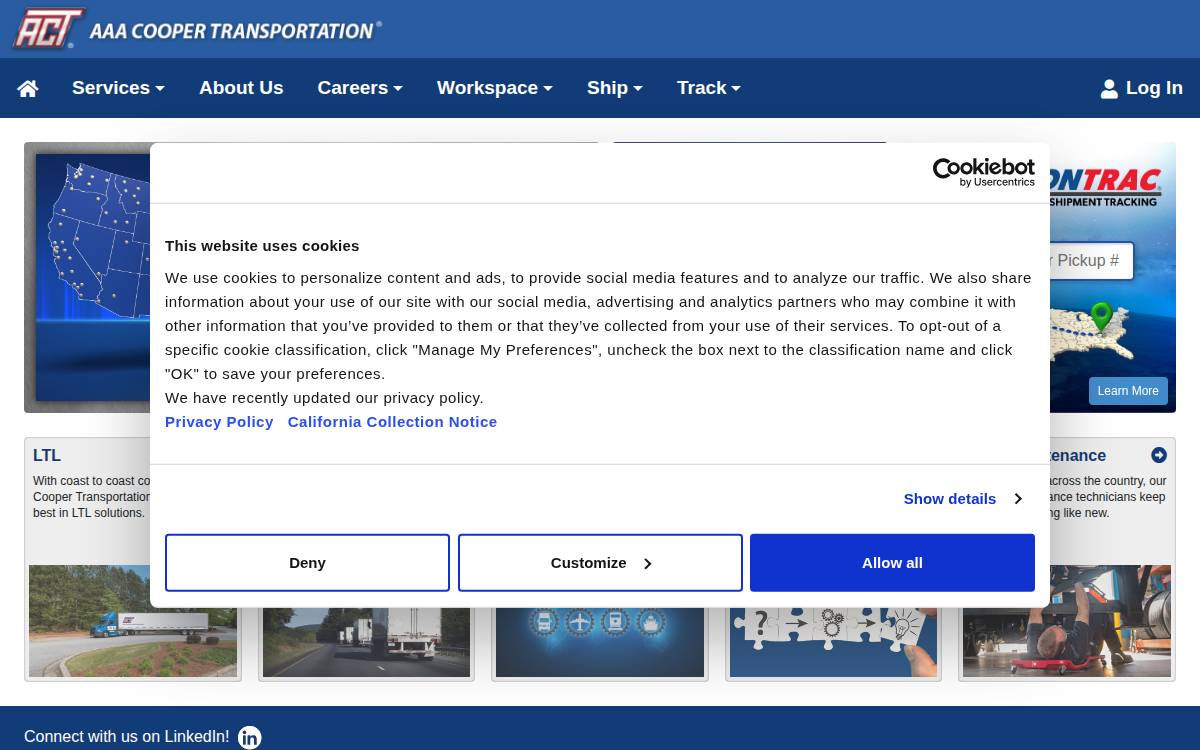Deny all cookies
This screenshot has width=1200, height=750.
(x=307, y=563)
